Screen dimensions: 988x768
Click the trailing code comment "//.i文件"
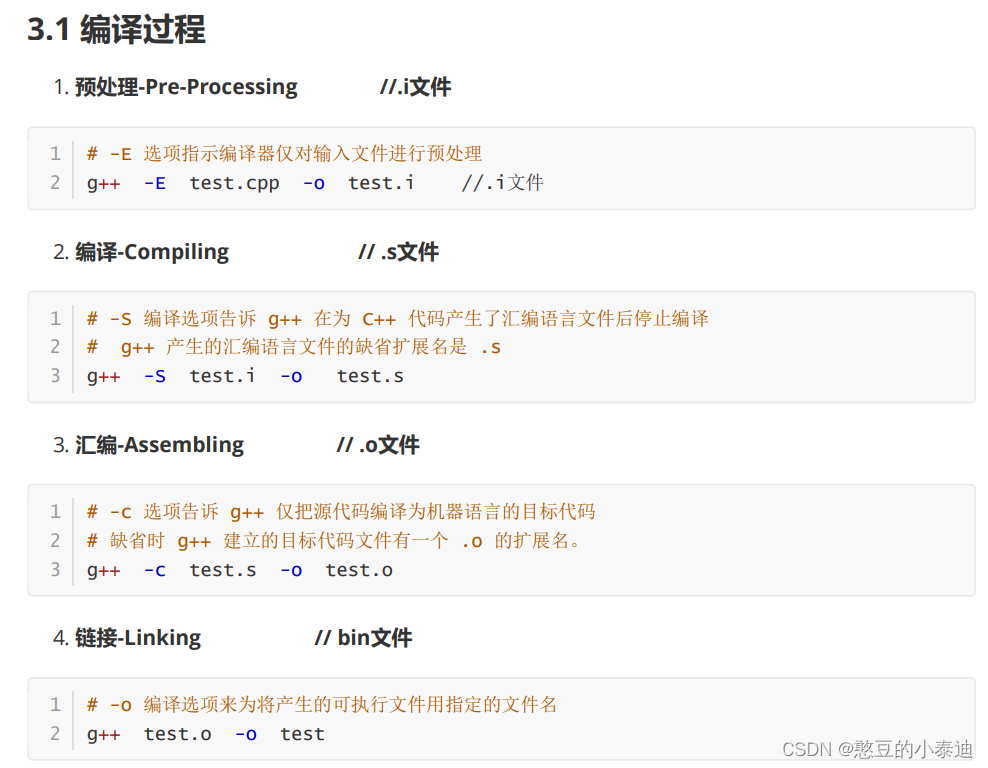point(502,183)
